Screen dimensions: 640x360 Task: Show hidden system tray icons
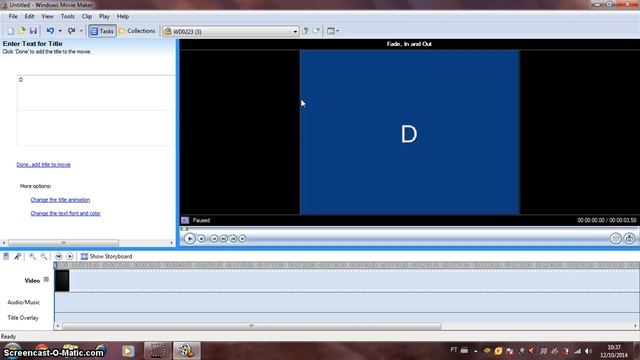[x=476, y=351]
